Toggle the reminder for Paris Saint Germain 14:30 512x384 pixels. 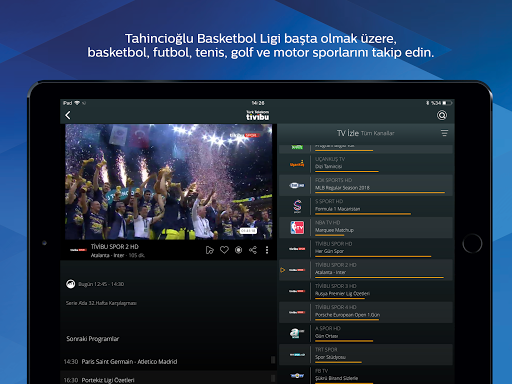[273, 360]
